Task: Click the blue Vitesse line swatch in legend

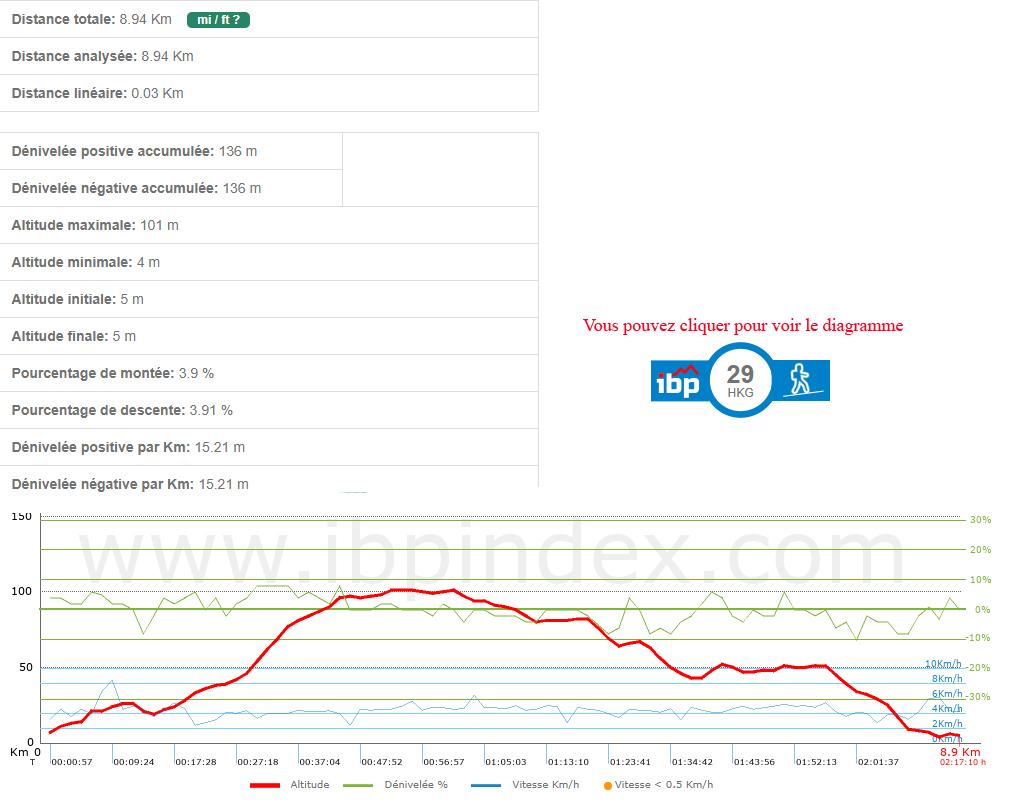Action: pyautogui.click(x=486, y=785)
